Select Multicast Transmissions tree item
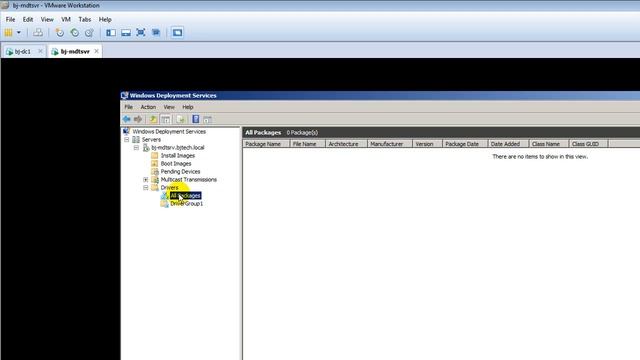Screen dimensions: 640x360 (189, 180)
